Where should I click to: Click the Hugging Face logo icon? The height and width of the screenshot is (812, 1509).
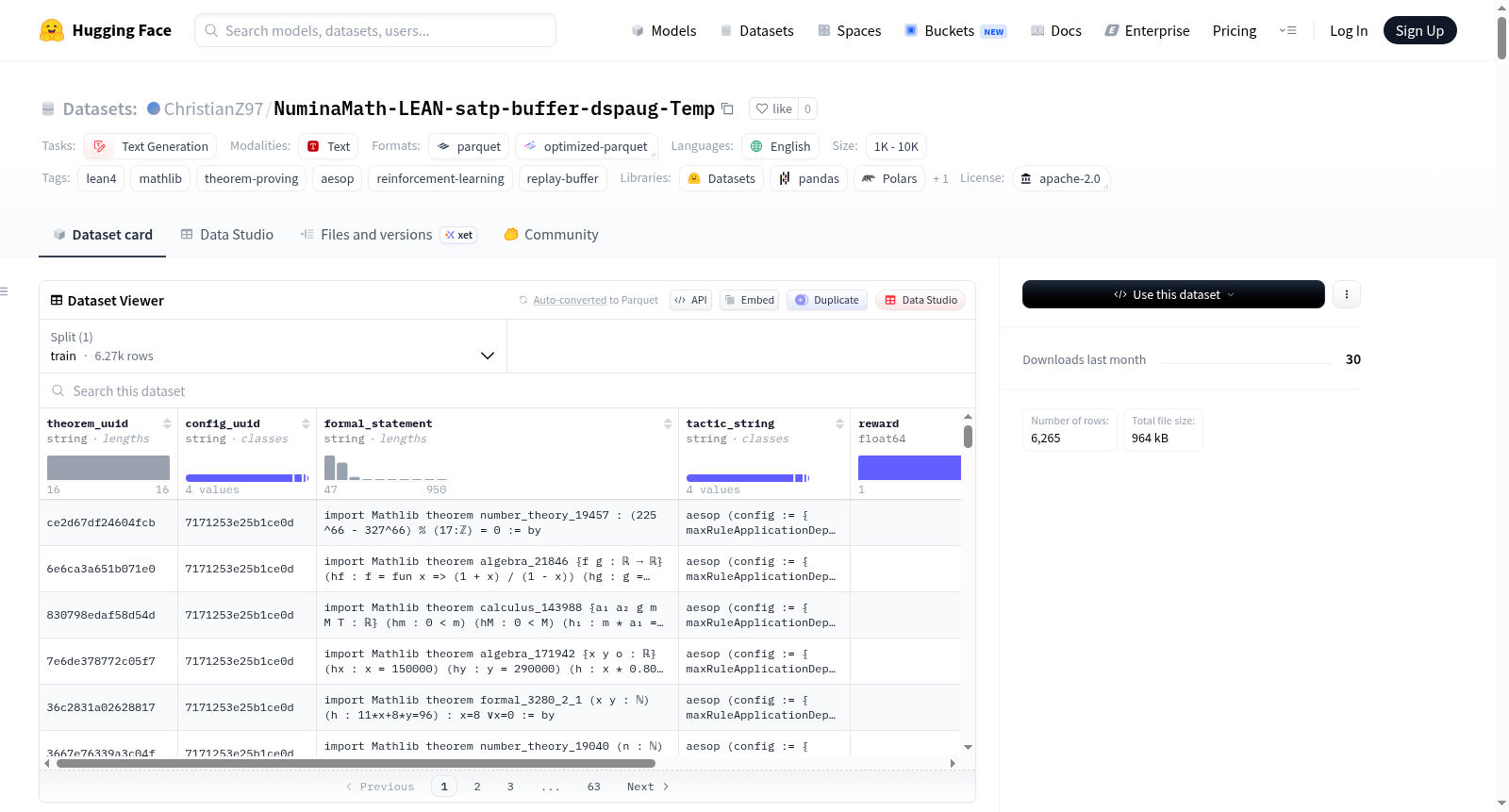click(52, 30)
